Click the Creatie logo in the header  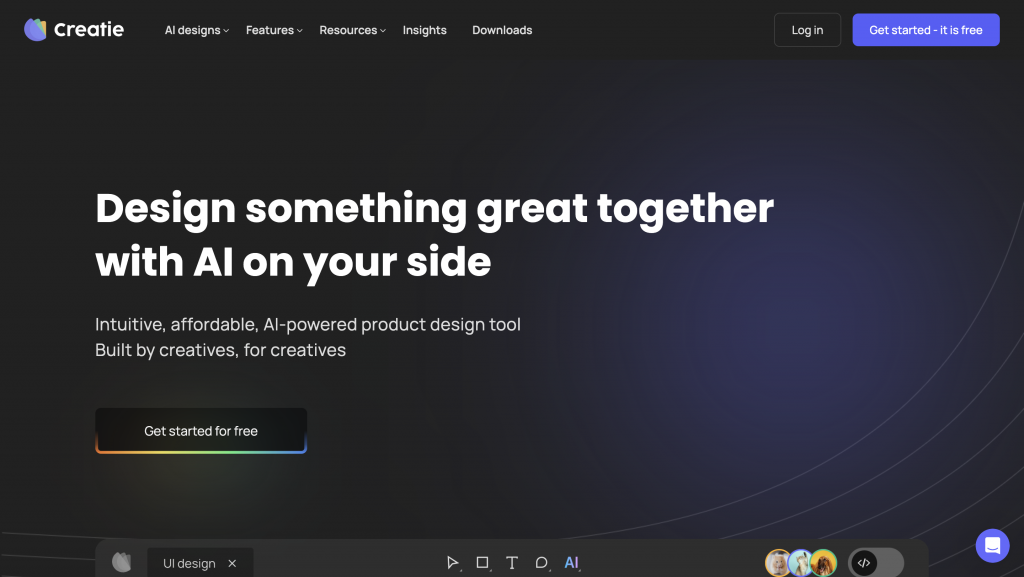(74, 29)
